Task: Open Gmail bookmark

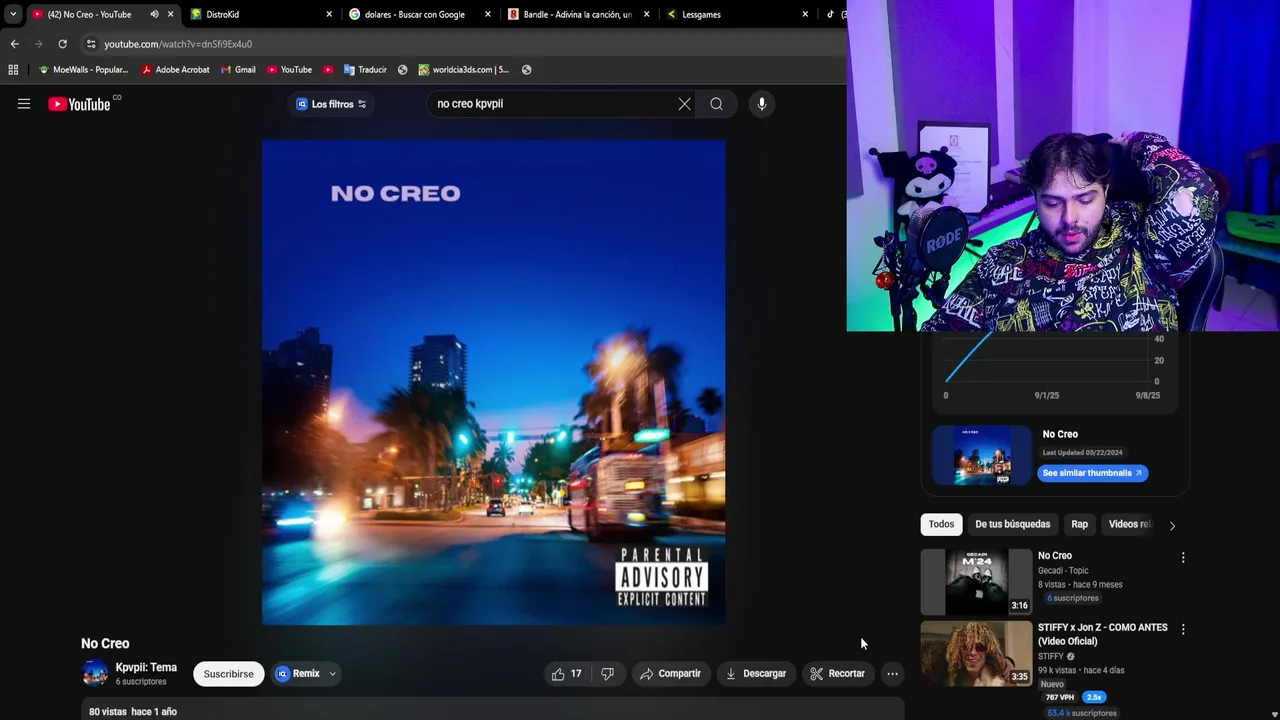Action: [238, 70]
